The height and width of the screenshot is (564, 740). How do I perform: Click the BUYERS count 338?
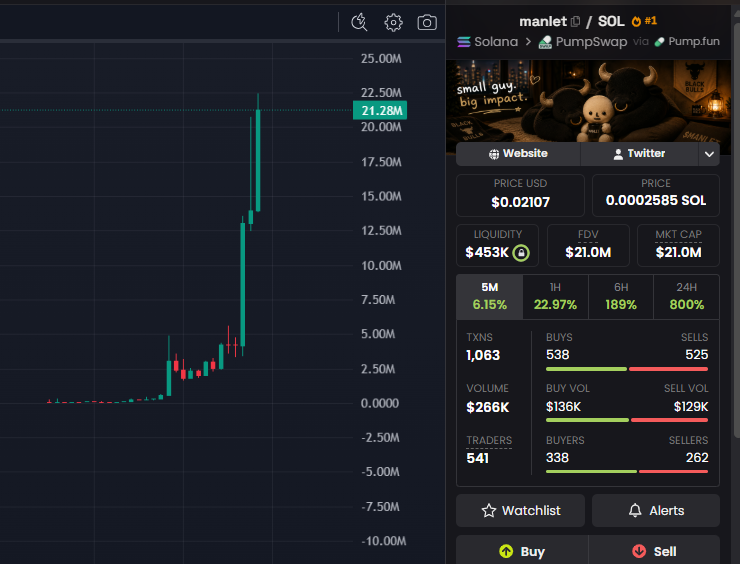click(557, 458)
